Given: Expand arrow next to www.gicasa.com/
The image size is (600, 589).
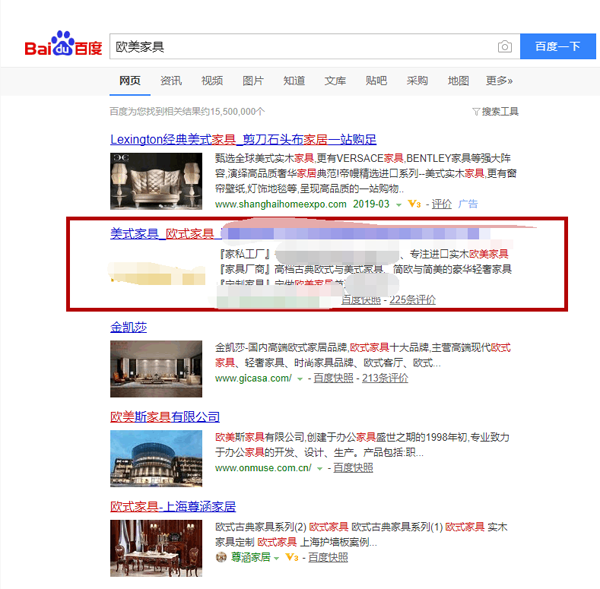Looking at the screenshot, I should pos(300,379).
